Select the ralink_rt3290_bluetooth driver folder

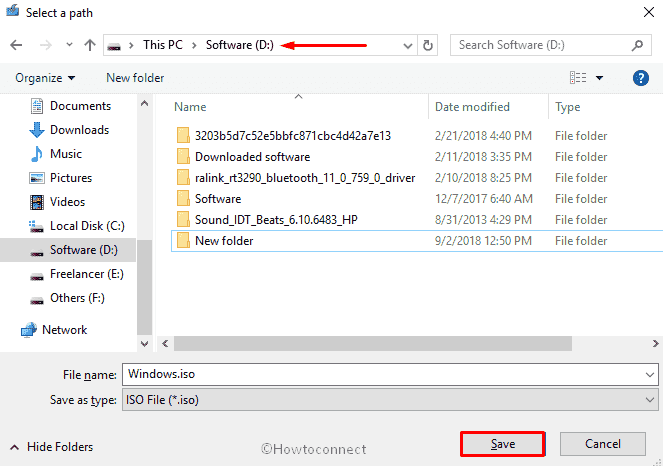(x=305, y=178)
